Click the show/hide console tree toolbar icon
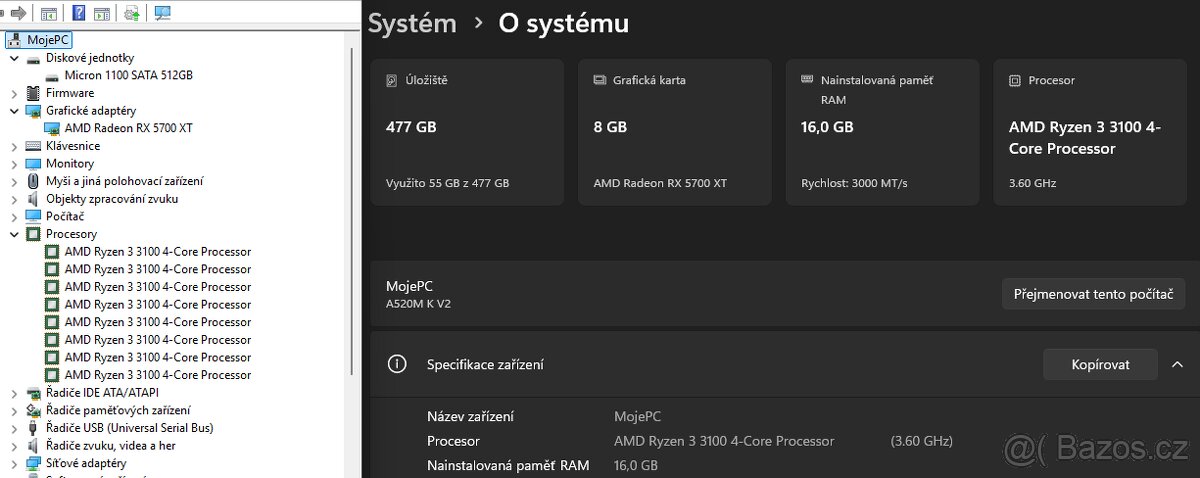The width and height of the screenshot is (1200, 478). tap(48, 13)
